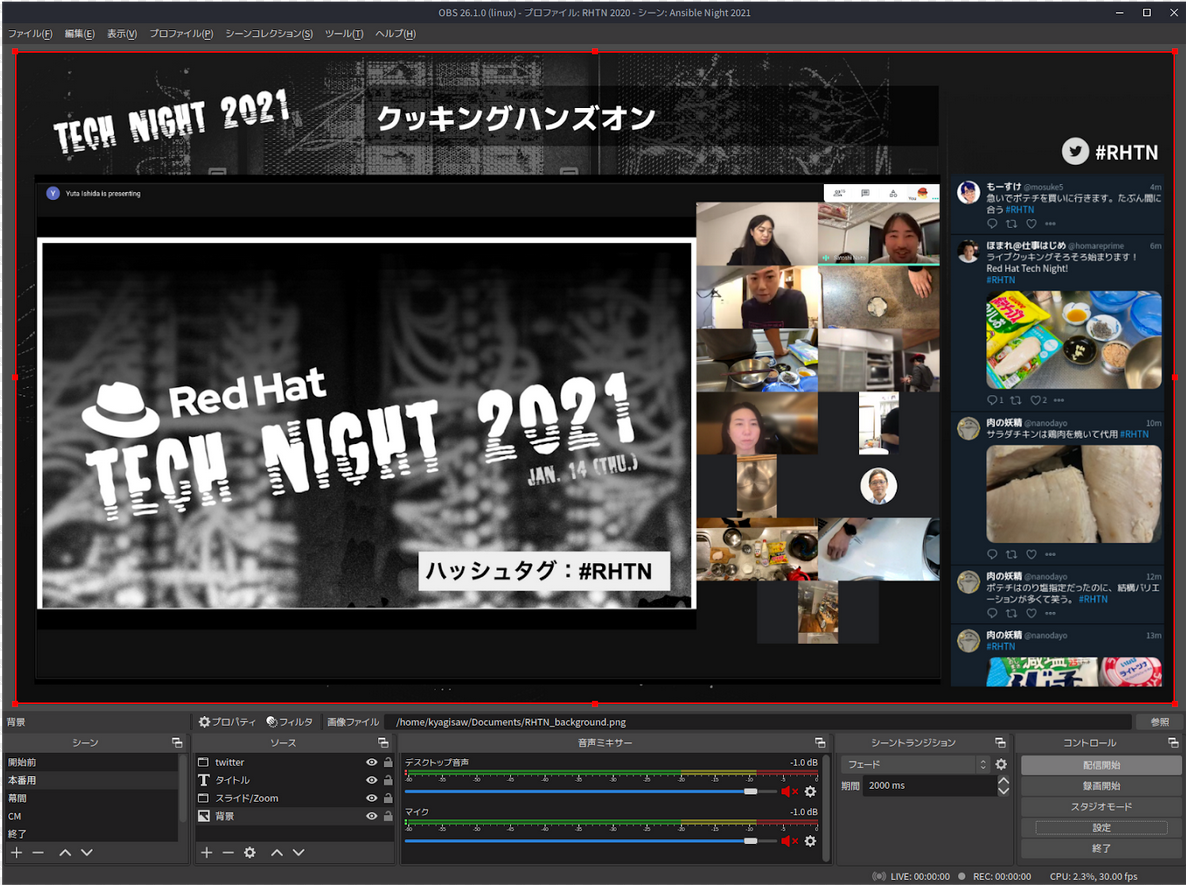1186x885 pixels.
Task: Toggle the lock on the 背景 source
Action: pyautogui.click(x=388, y=816)
